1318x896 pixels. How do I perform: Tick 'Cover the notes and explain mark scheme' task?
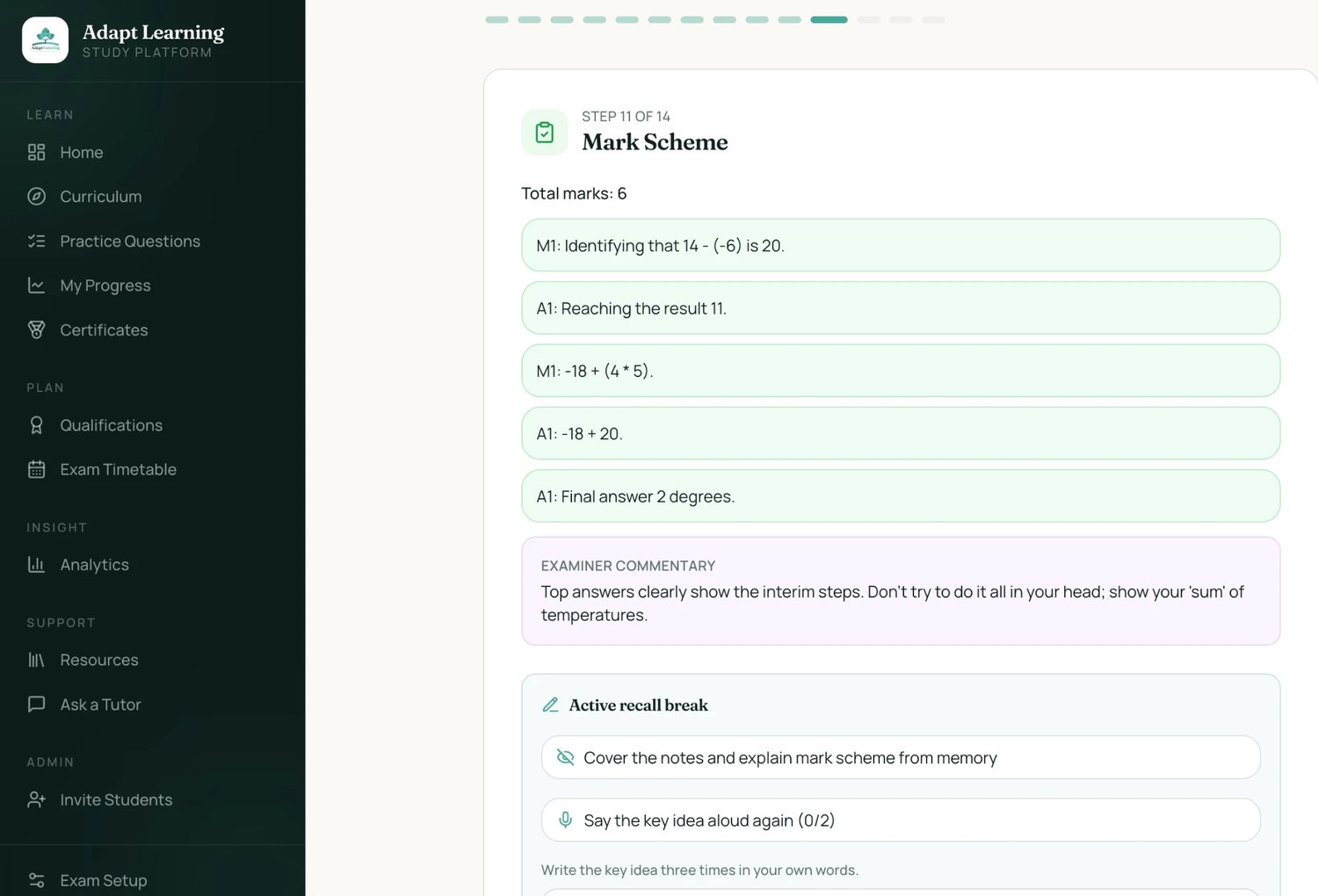click(901, 757)
